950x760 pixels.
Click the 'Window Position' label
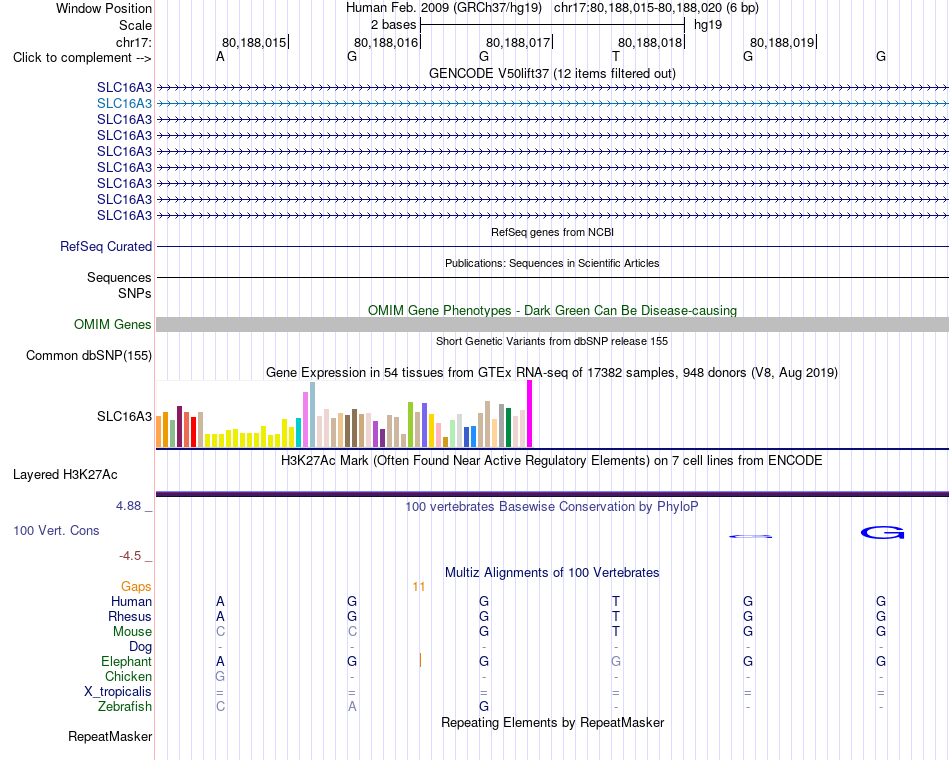(x=104, y=8)
